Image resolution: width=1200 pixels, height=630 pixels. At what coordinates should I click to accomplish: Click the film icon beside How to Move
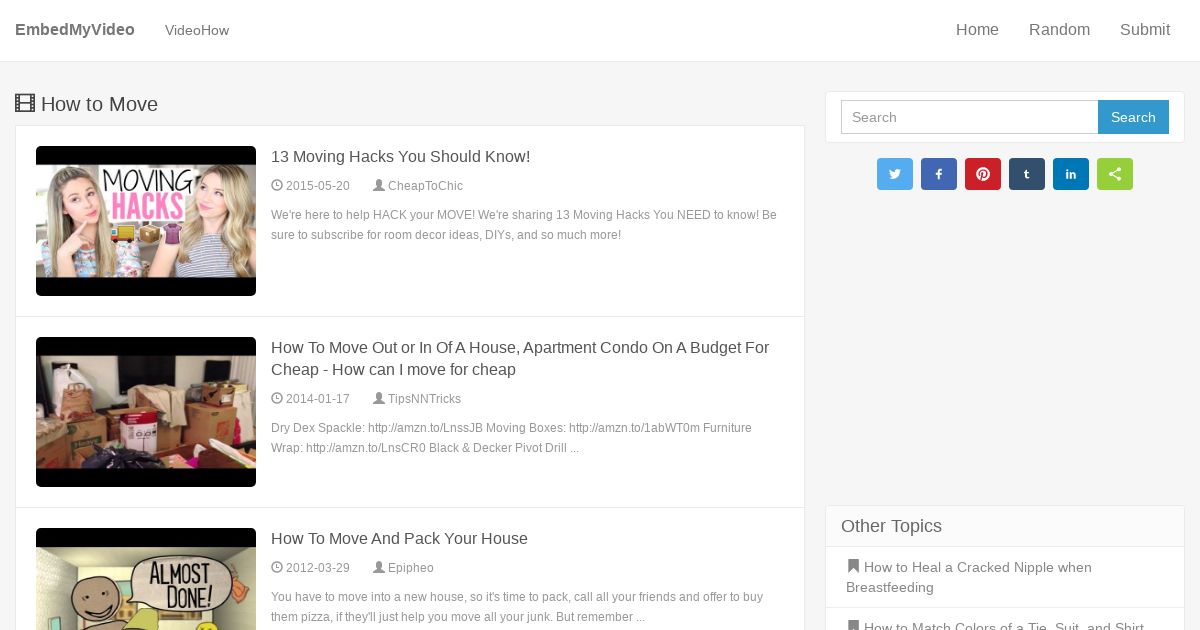(x=25, y=103)
